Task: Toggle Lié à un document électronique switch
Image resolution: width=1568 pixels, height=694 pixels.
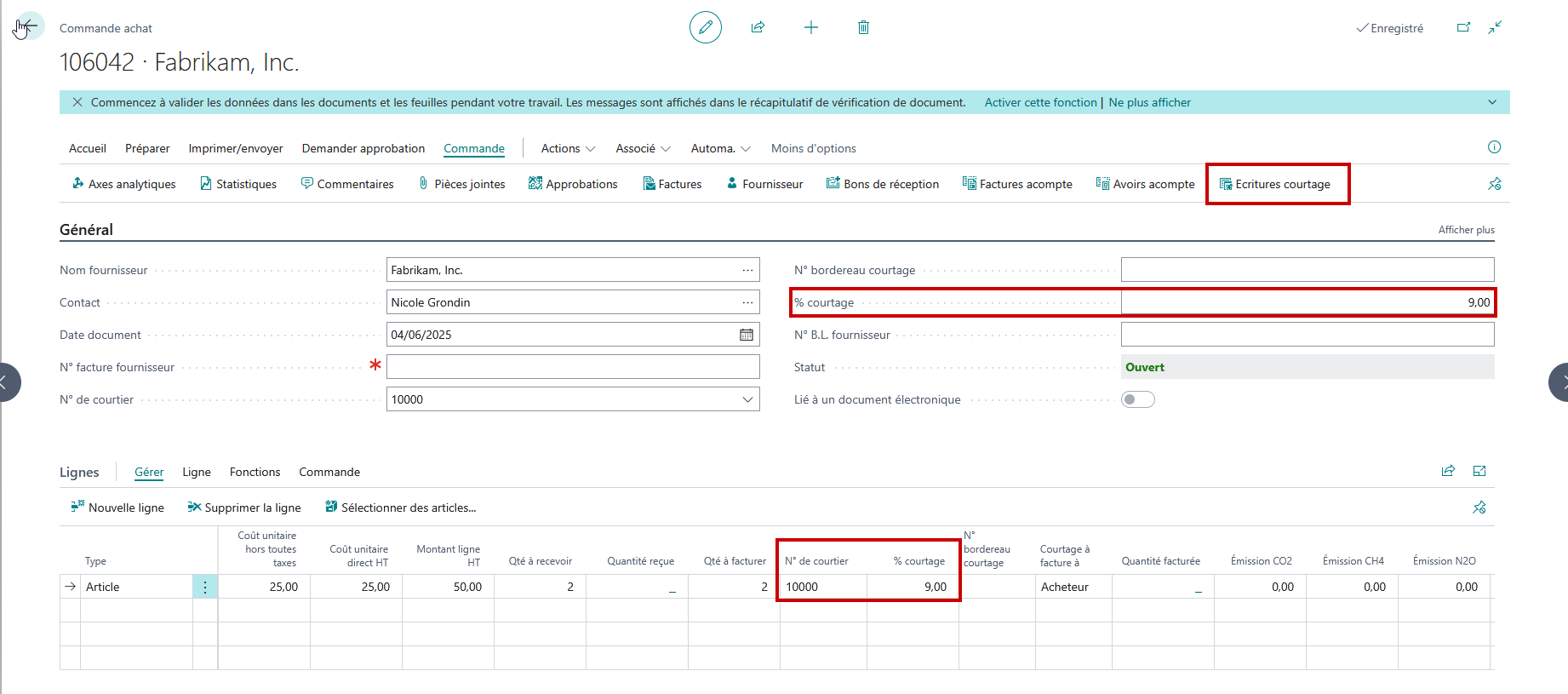Action: tap(1138, 399)
